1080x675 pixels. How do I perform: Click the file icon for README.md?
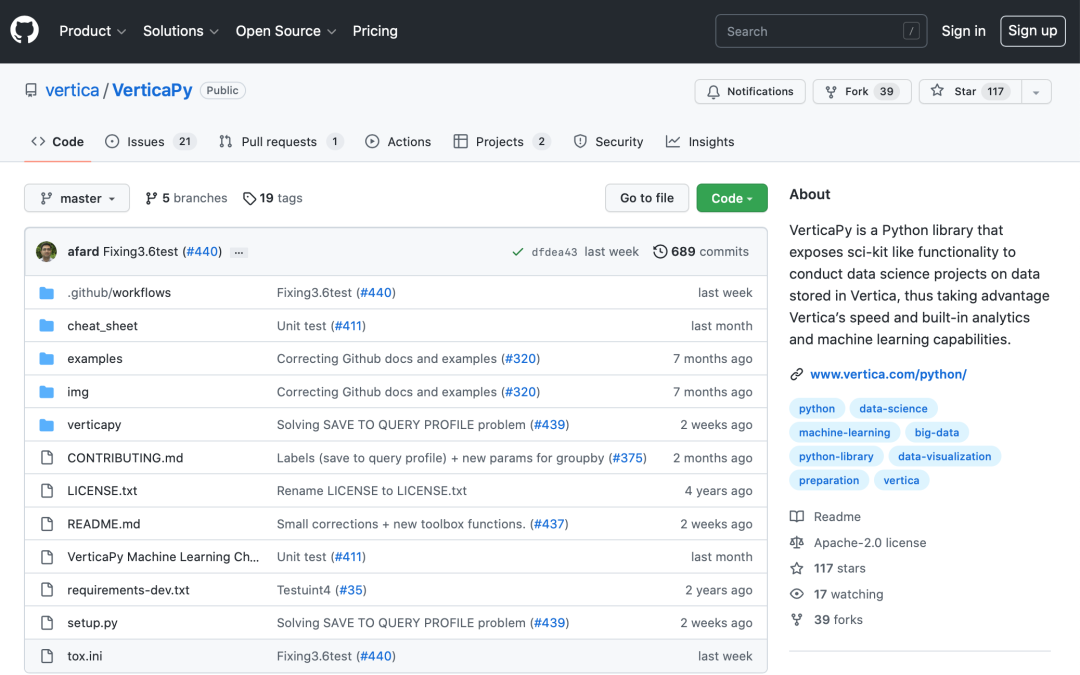[47, 524]
